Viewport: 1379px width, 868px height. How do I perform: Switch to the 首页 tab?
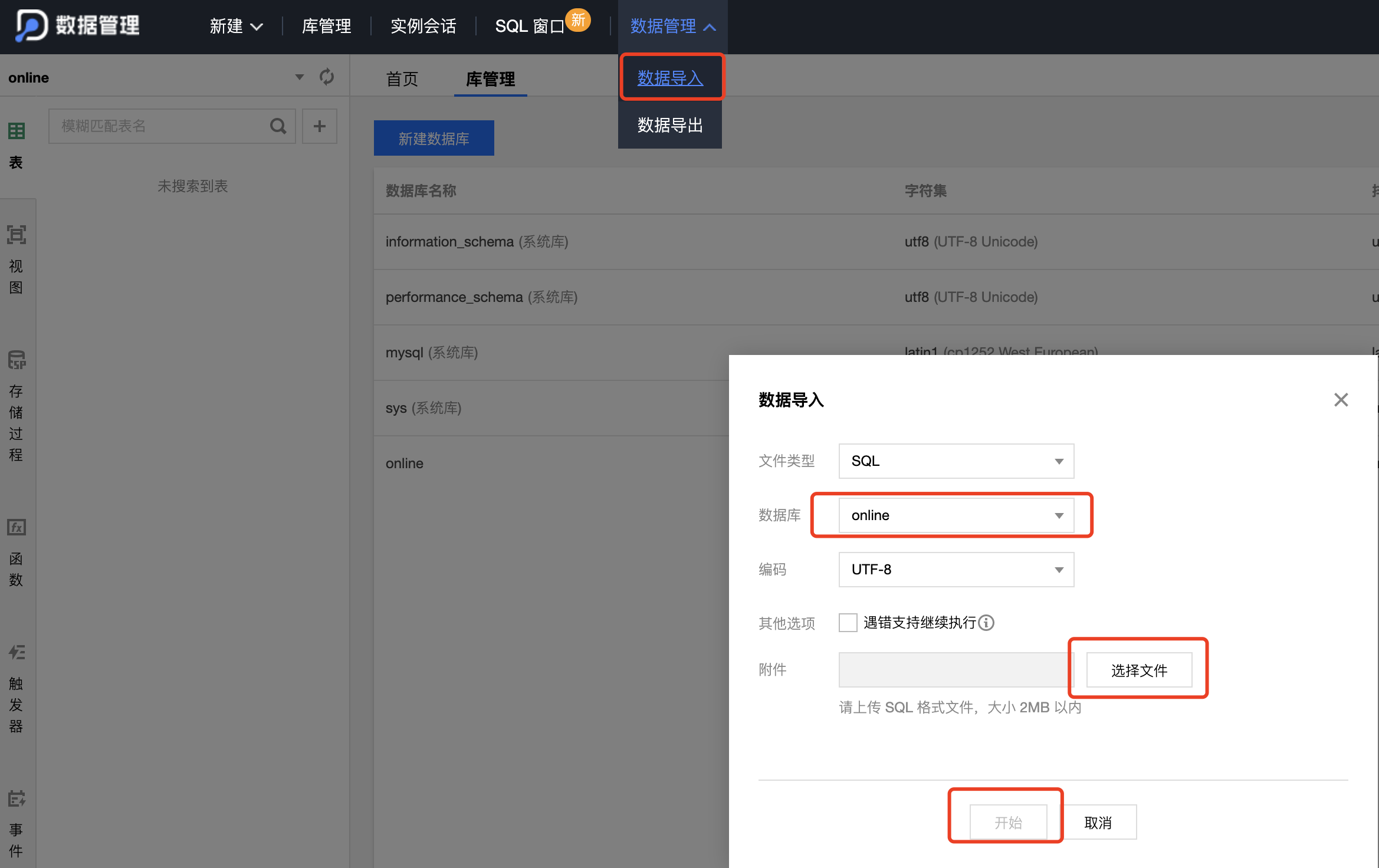[402, 79]
